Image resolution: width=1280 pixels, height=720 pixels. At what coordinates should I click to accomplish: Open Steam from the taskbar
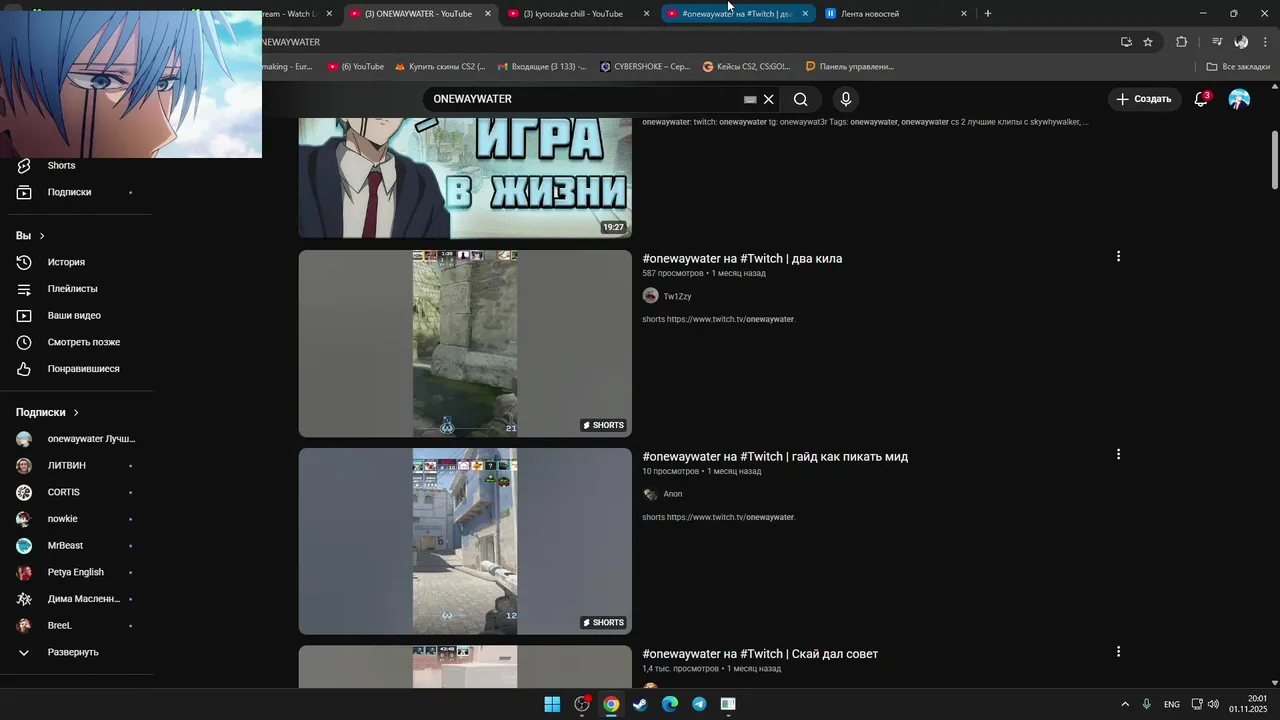[x=640, y=704]
